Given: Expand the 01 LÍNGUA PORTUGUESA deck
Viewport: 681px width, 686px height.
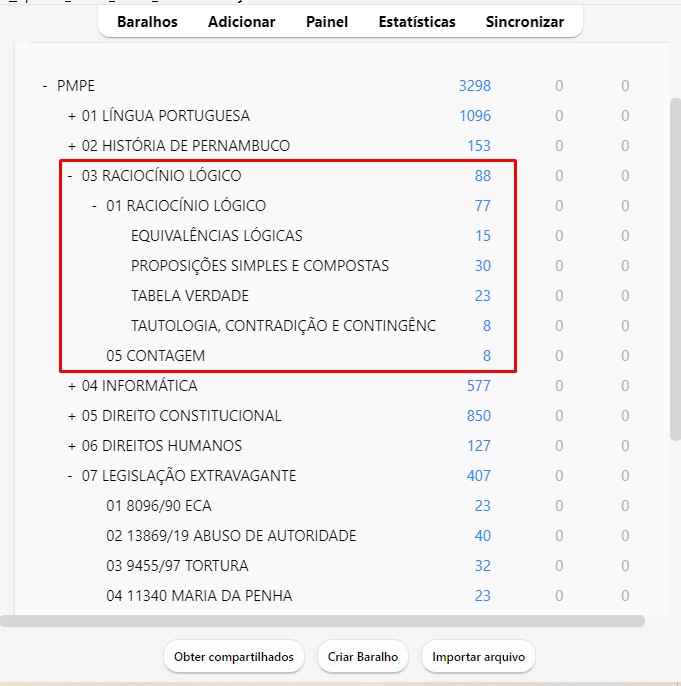Looking at the screenshot, I should coord(72,116).
